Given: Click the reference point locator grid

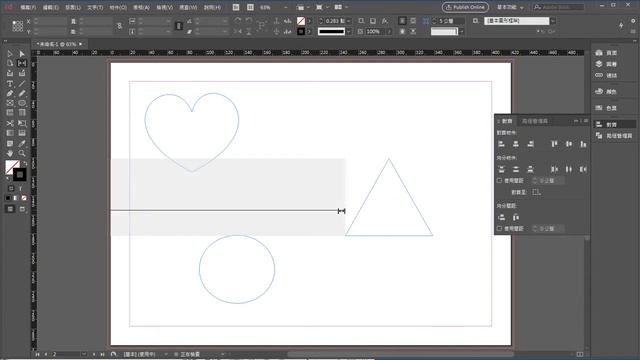Looking at the screenshot, I should coord(18,26).
